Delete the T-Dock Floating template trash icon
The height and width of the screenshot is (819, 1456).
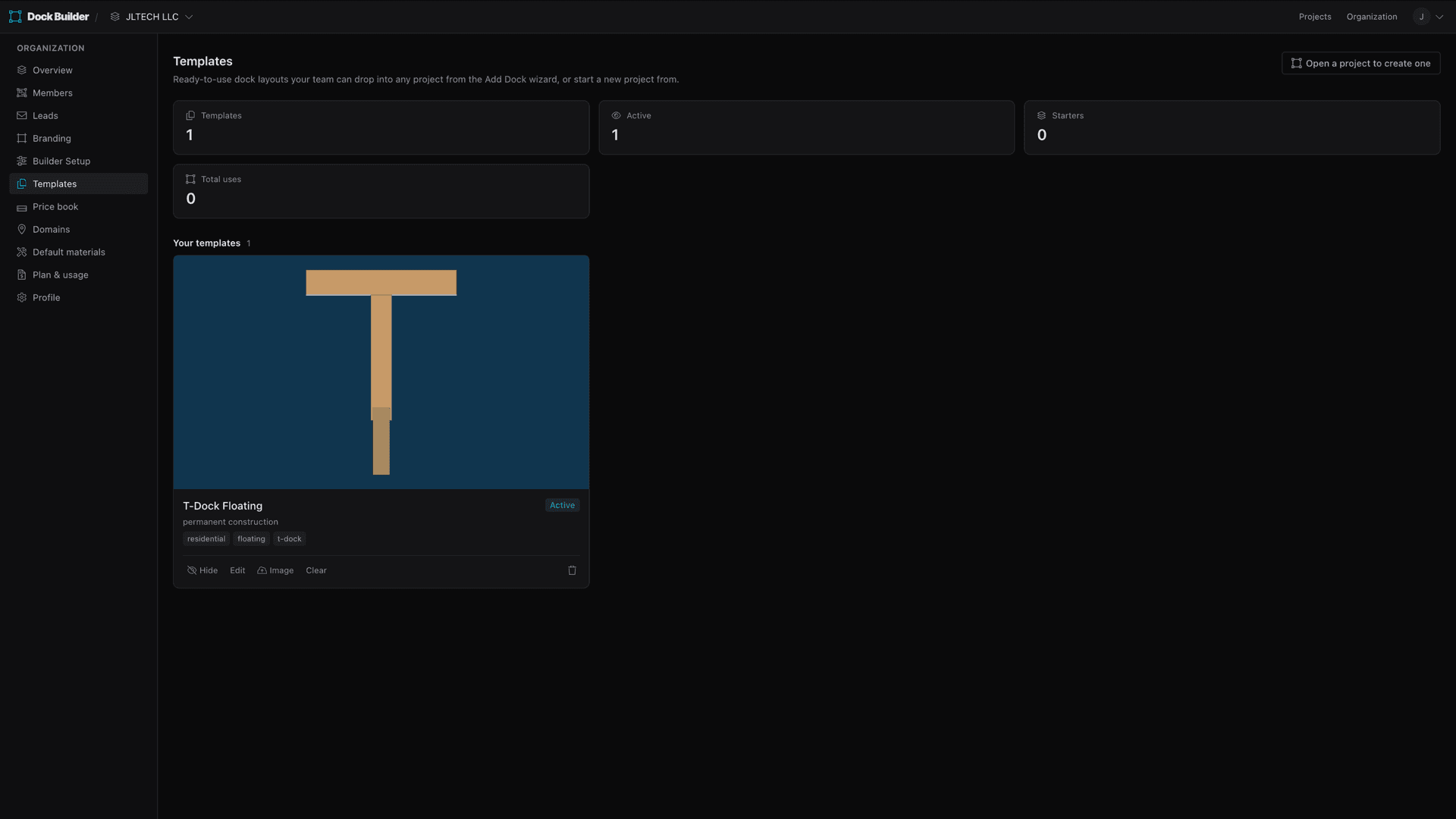(x=573, y=570)
